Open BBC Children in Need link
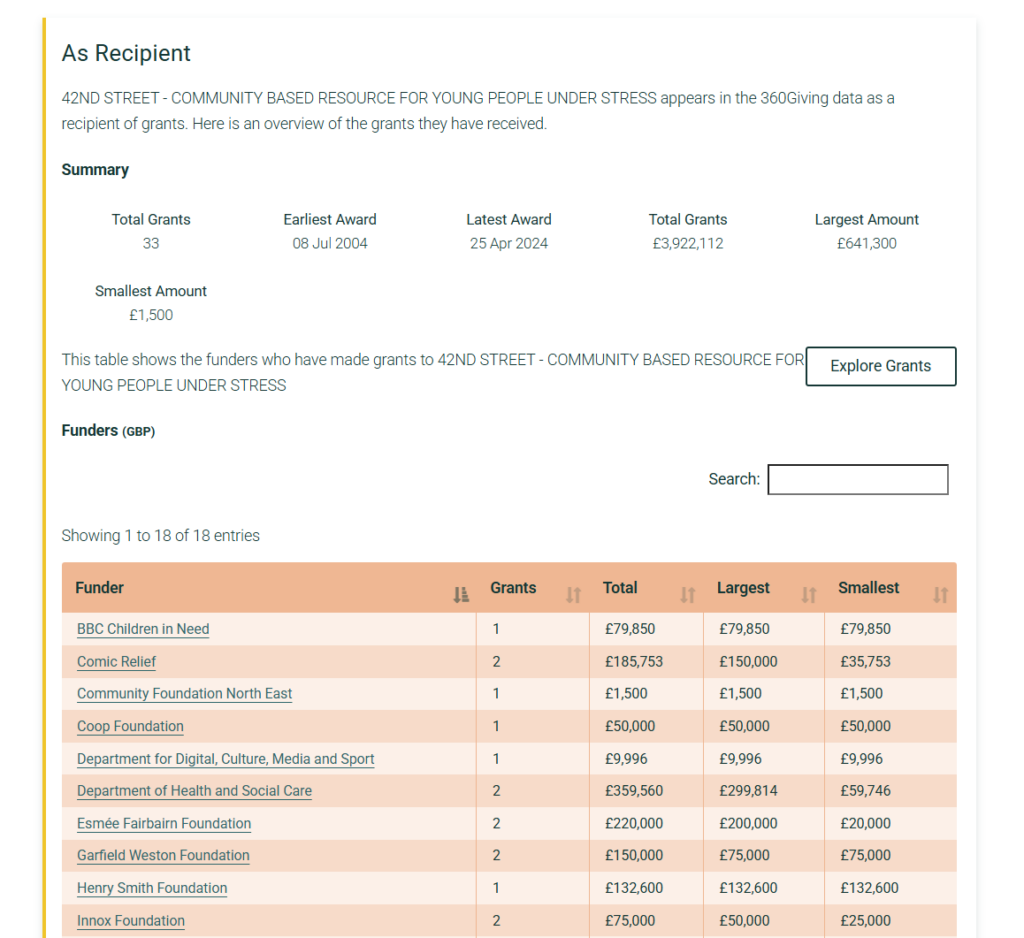 coord(143,629)
